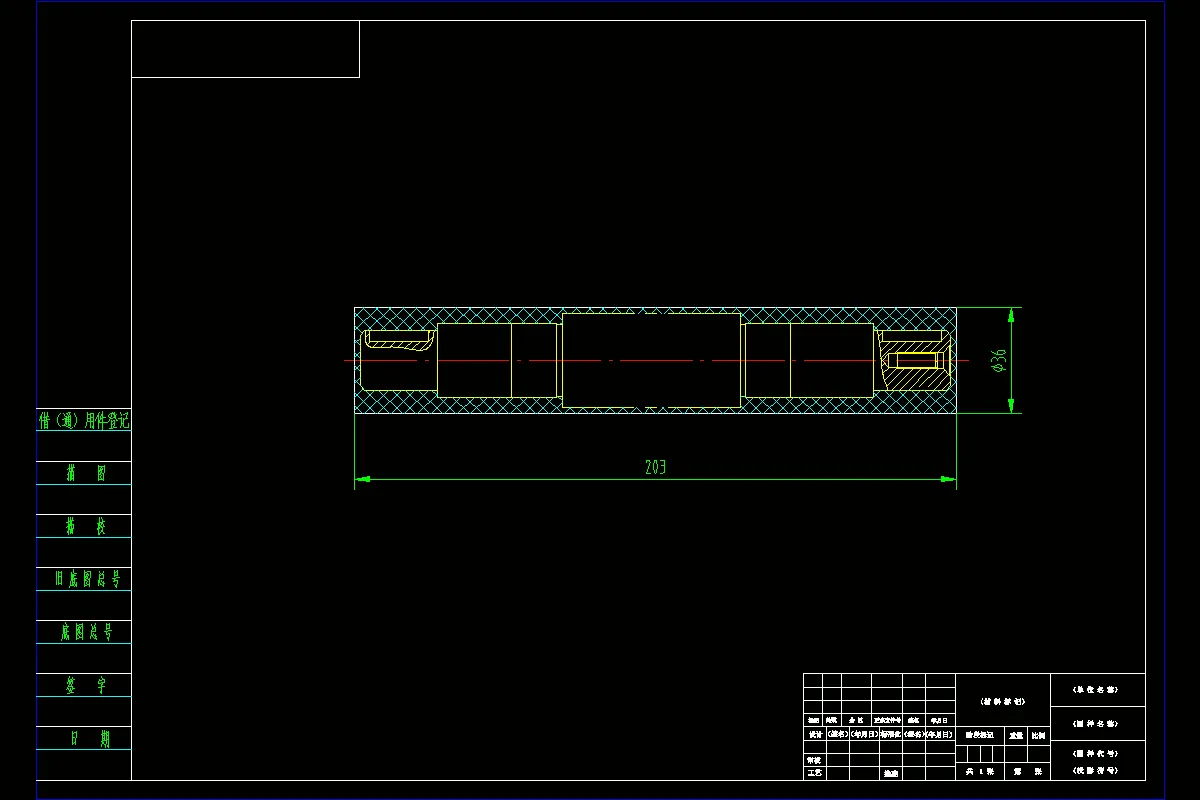Click the 设计 cell in title block

point(815,734)
